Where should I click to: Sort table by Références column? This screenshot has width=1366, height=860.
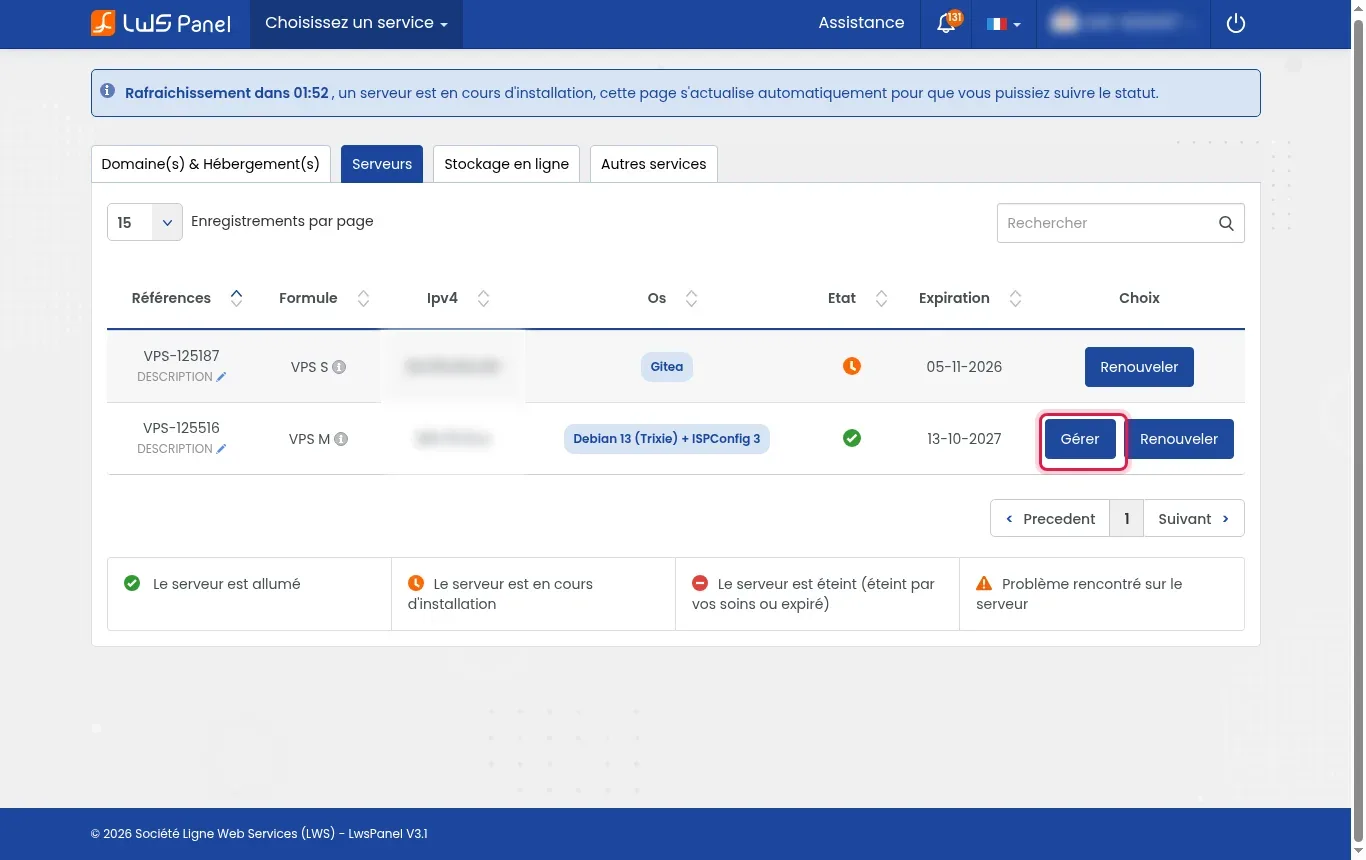236,298
